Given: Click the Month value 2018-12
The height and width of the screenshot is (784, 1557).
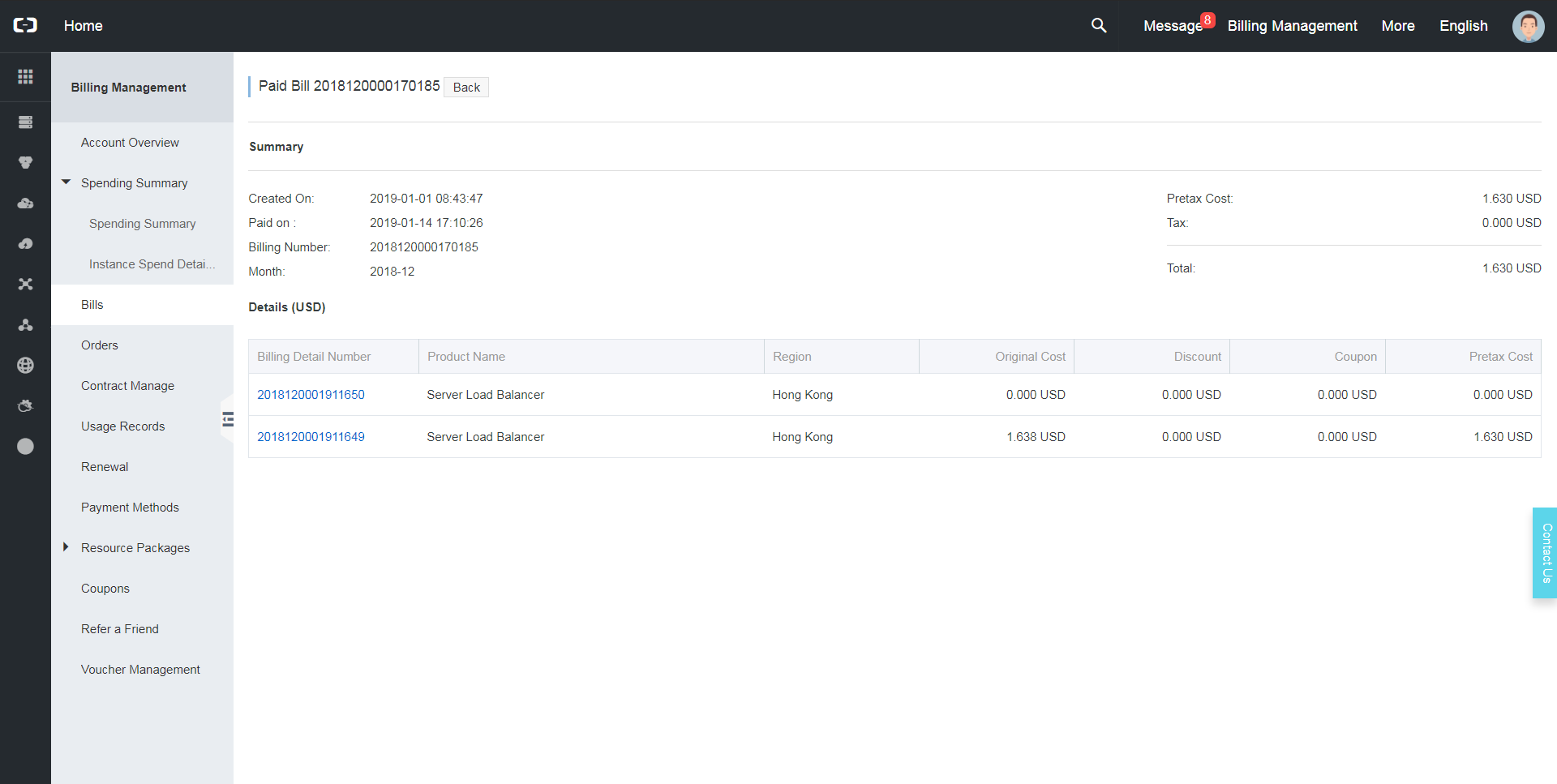Looking at the screenshot, I should tap(392, 272).
